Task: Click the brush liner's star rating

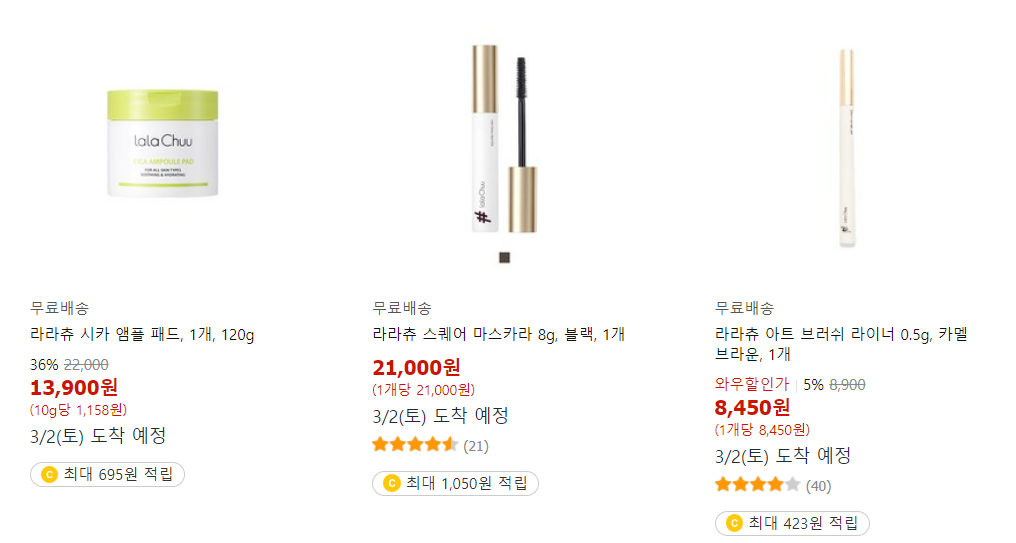Action: tap(757, 485)
